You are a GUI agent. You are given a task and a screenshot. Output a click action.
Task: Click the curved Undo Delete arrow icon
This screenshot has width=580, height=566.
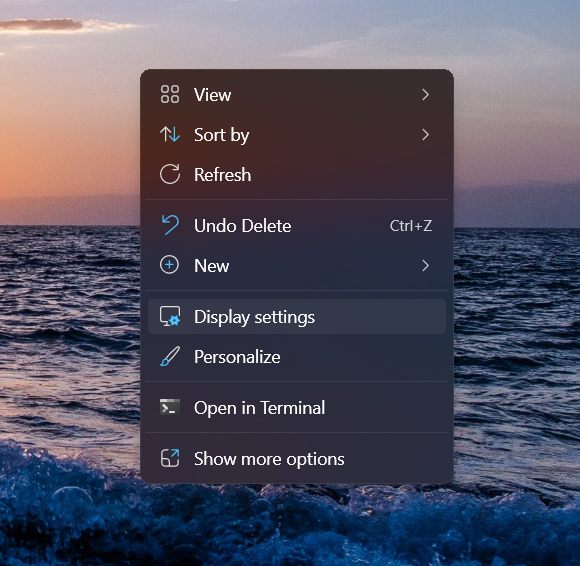170,225
